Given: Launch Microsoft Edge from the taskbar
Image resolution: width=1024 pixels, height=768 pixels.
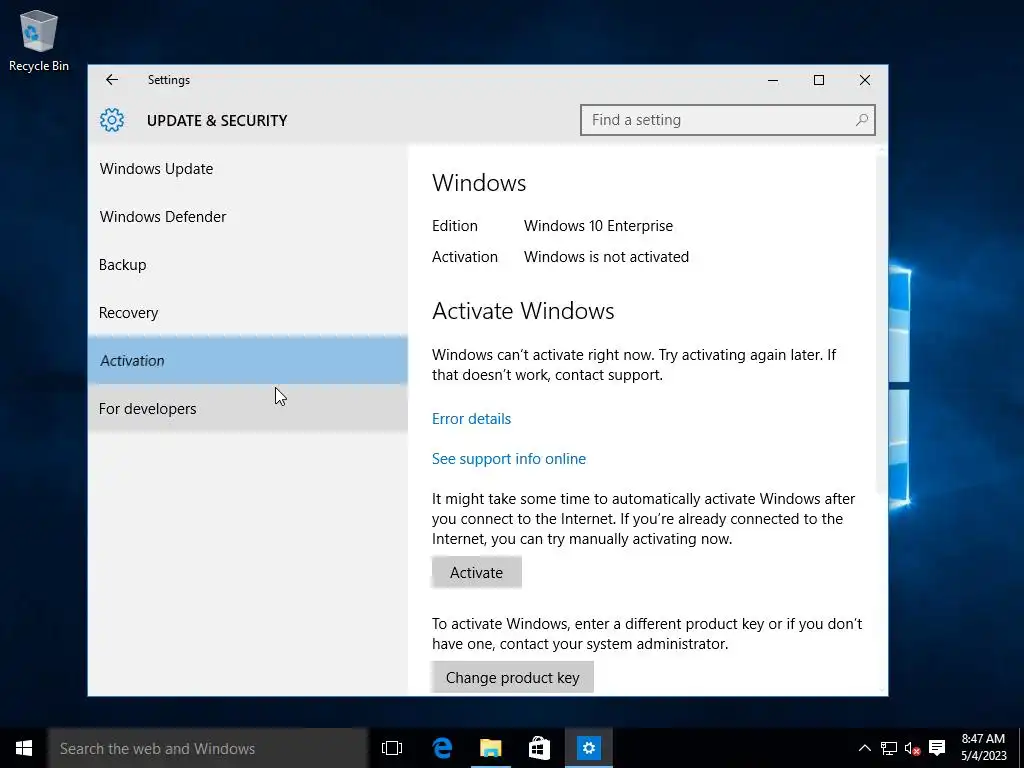Looking at the screenshot, I should (x=442, y=748).
